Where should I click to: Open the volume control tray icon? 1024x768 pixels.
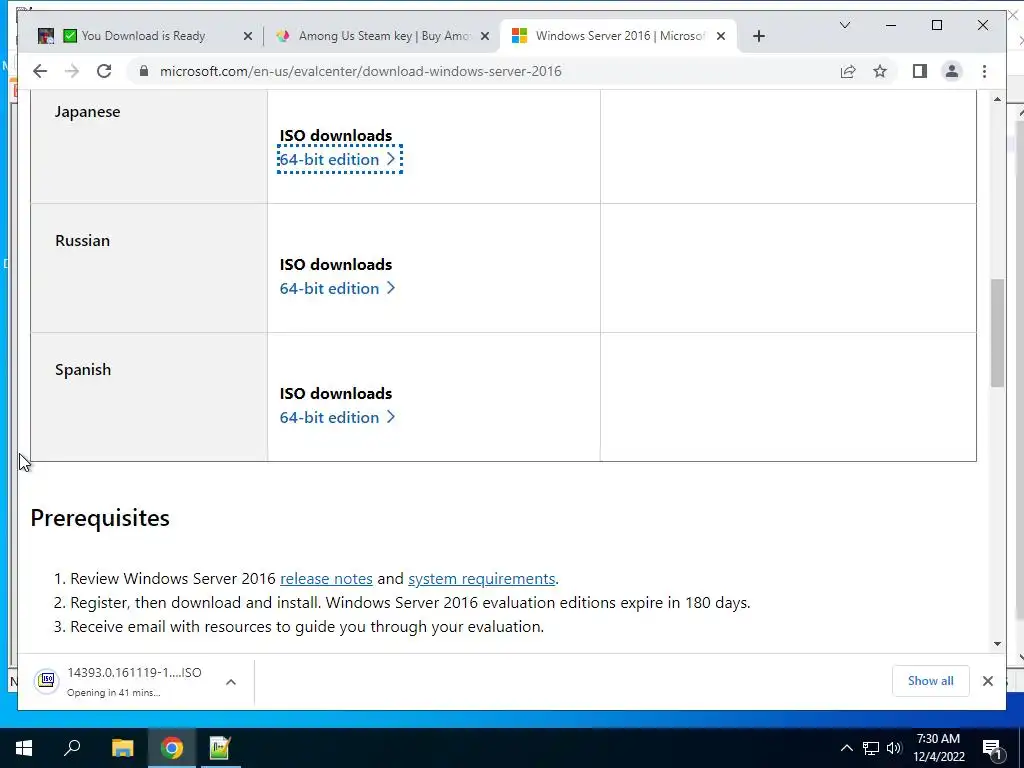click(x=894, y=748)
